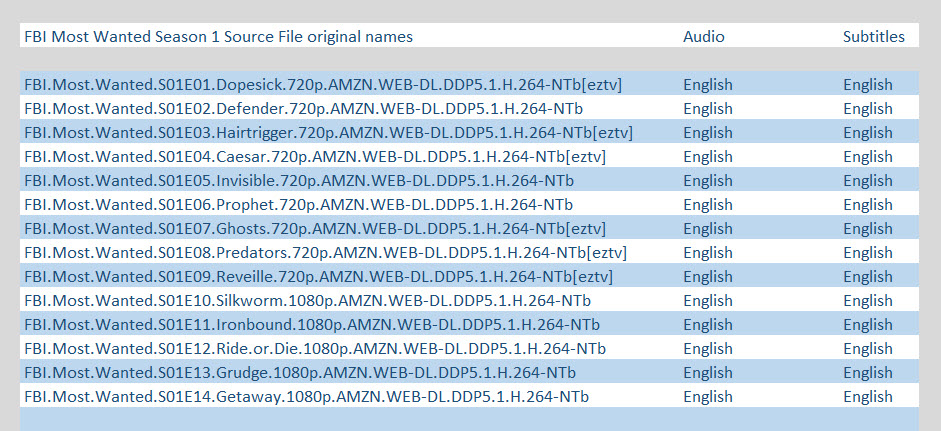Click Audio 'English' in the Silkworm row

point(708,301)
